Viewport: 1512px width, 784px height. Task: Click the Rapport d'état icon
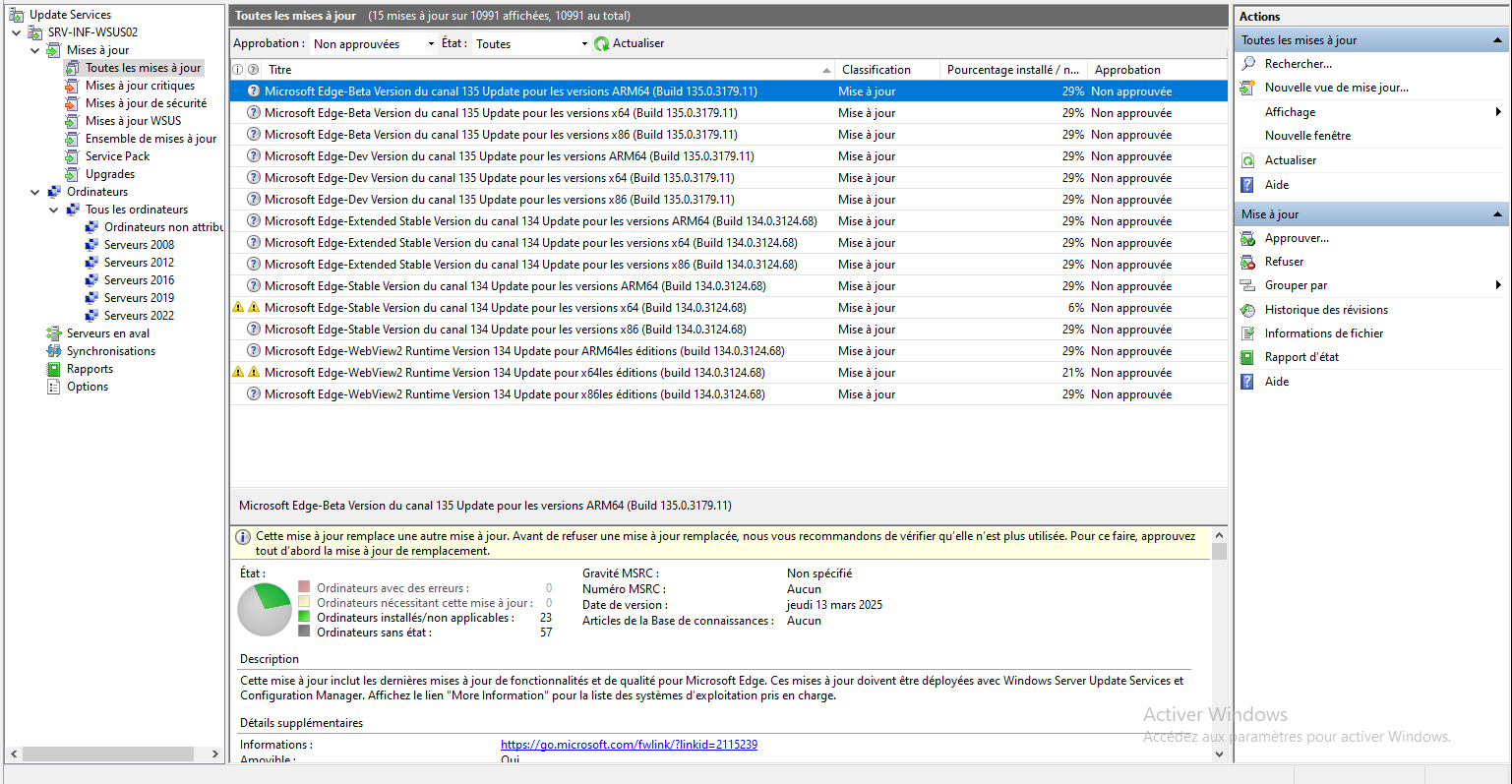pyautogui.click(x=1248, y=357)
